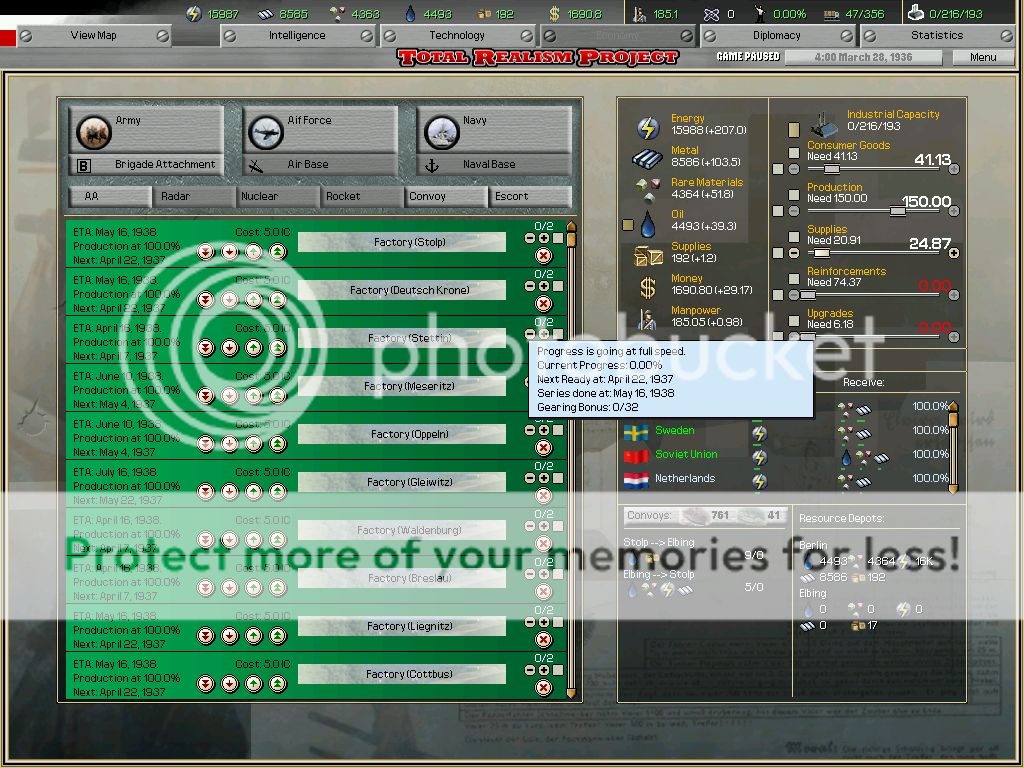The width and height of the screenshot is (1024, 768).
Task: Toggle the Production slider lock checkbox
Action: (x=794, y=195)
